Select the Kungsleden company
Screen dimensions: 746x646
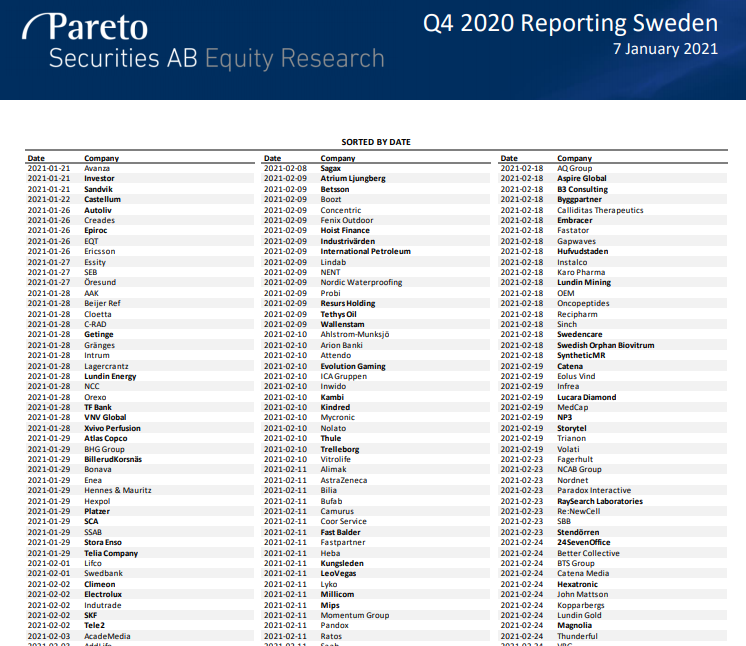(x=342, y=563)
